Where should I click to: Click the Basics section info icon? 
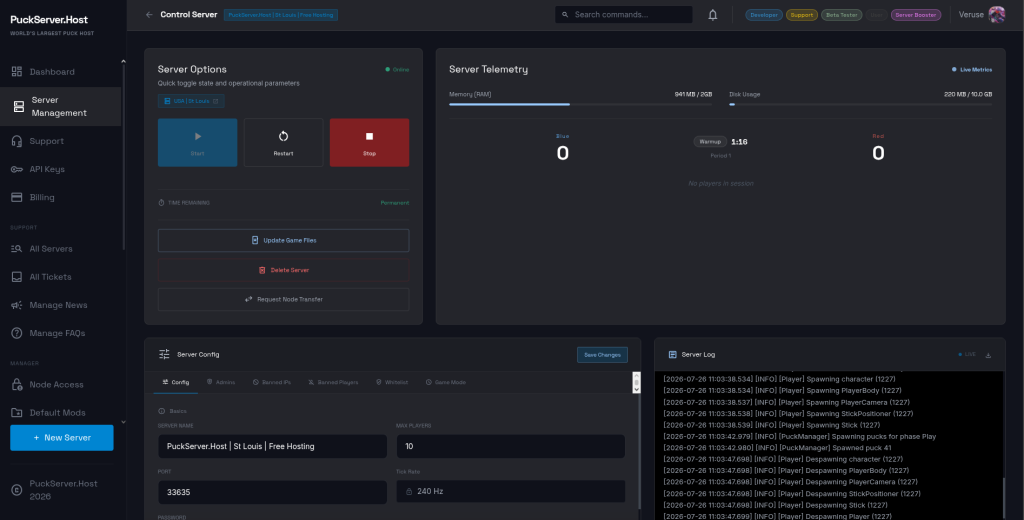[161, 412]
